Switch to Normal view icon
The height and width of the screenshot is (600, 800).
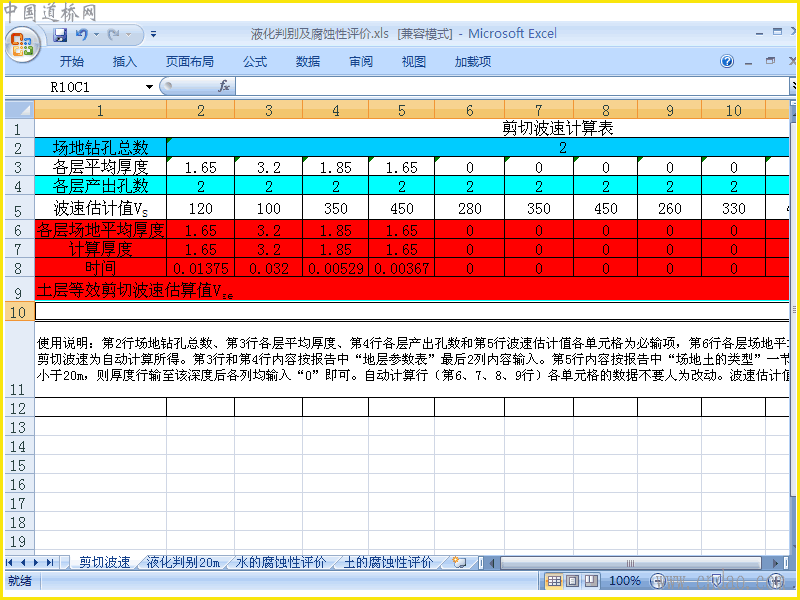click(554, 581)
